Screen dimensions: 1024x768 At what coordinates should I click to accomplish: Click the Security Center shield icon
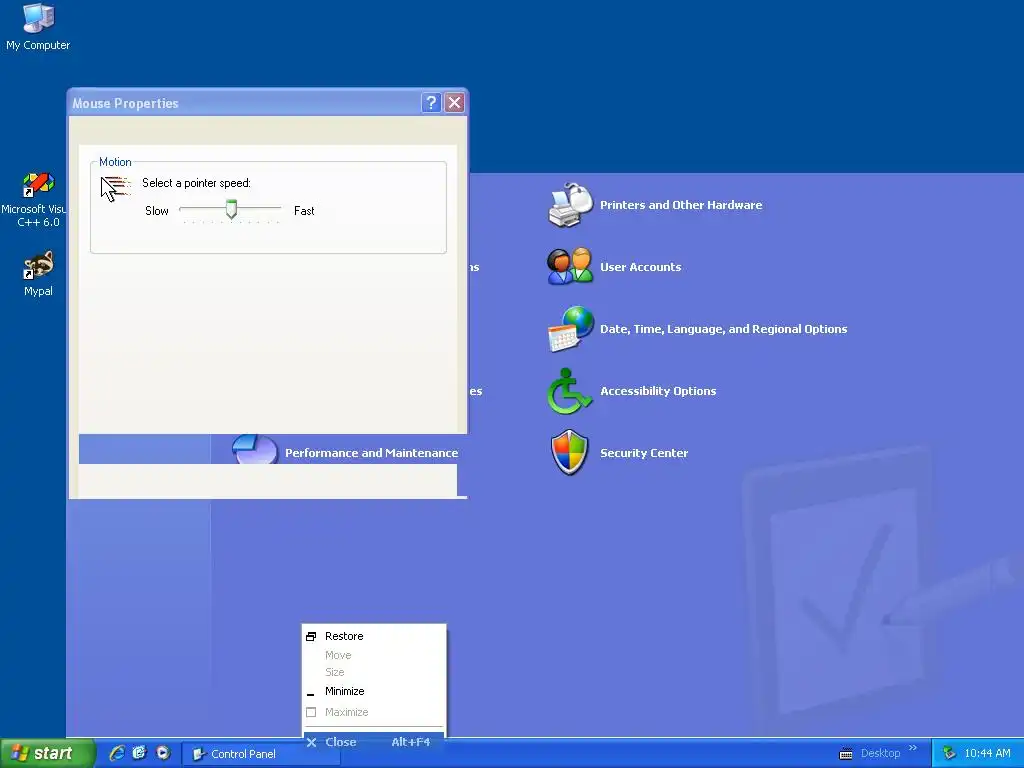tap(569, 453)
